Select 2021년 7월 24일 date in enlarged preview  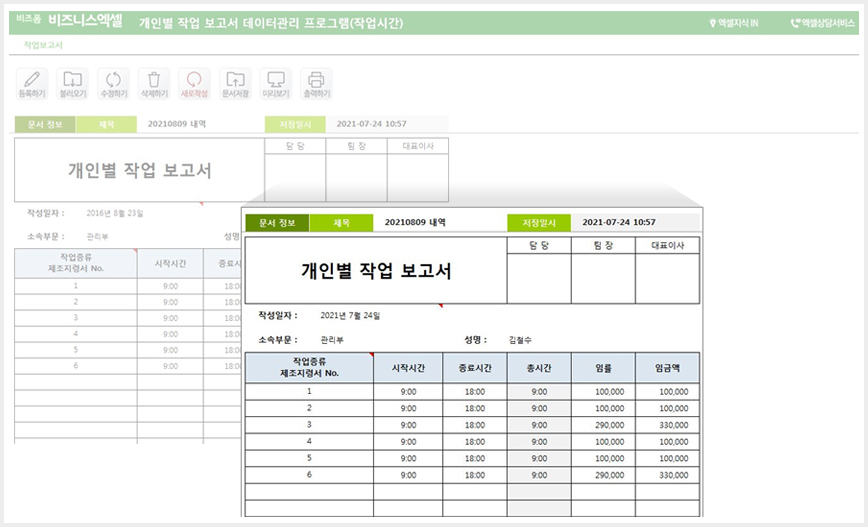pyautogui.click(x=350, y=316)
